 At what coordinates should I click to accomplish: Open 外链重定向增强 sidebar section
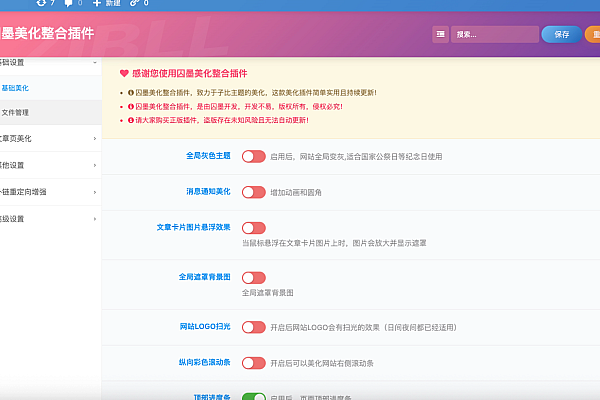pos(51,192)
